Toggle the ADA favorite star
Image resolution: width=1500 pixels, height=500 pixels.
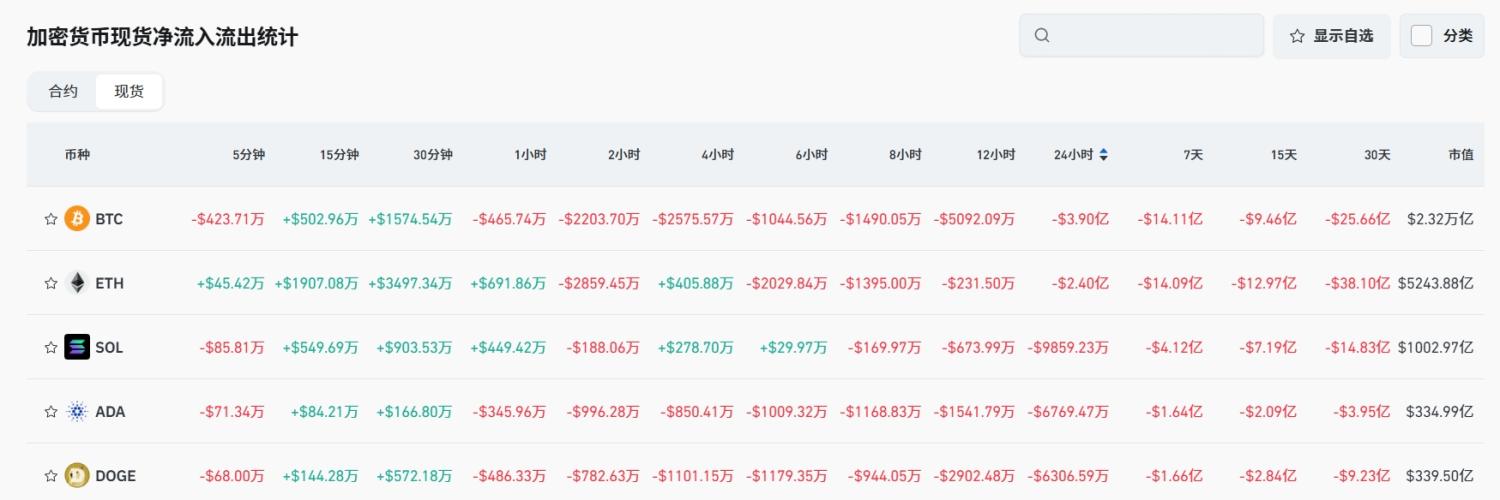coord(51,411)
